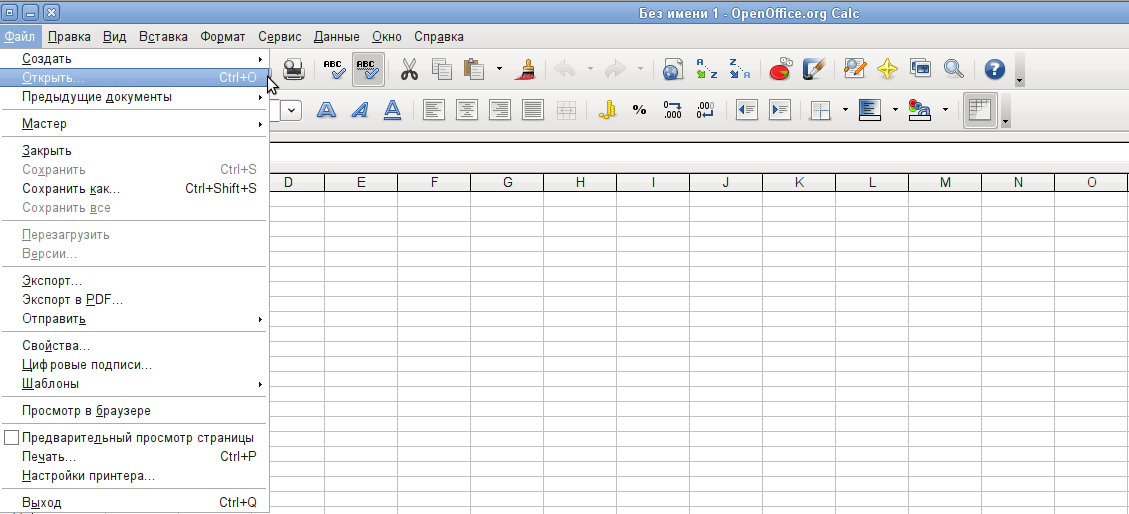This screenshot has width=1129, height=514.
Task: Justify cell text
Action: pos(532,110)
